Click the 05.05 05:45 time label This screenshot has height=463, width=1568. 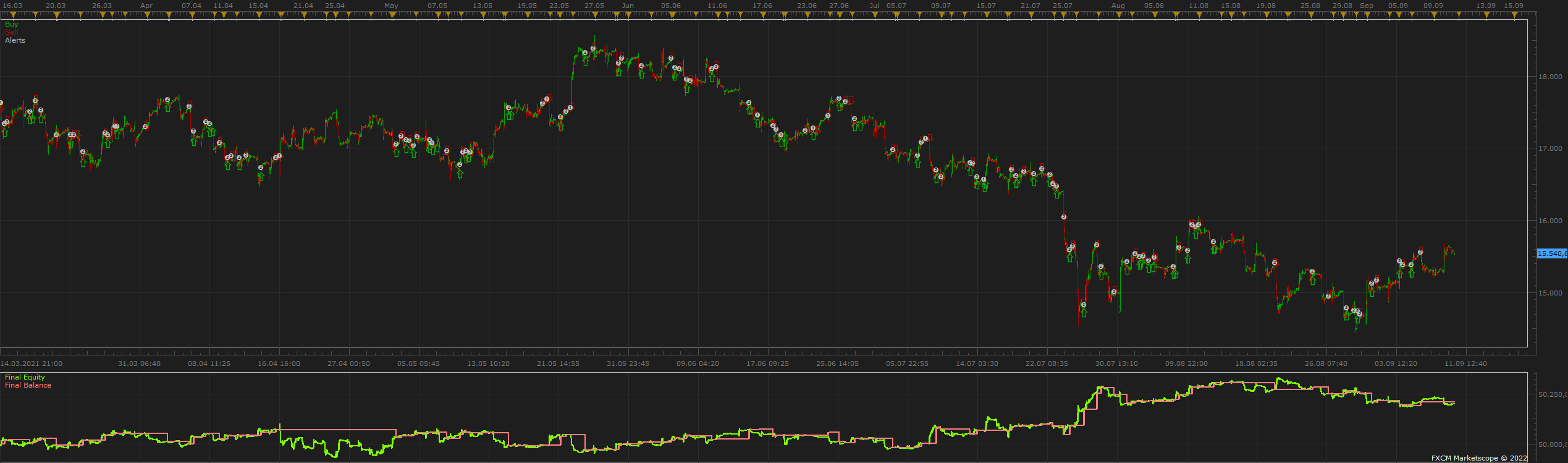419,363
